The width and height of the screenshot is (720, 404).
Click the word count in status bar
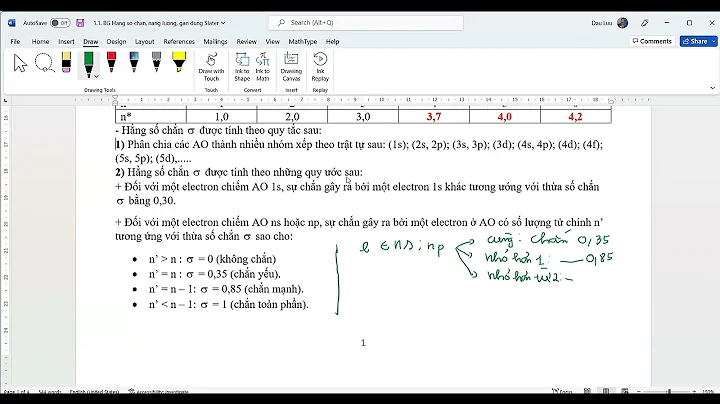50,392
